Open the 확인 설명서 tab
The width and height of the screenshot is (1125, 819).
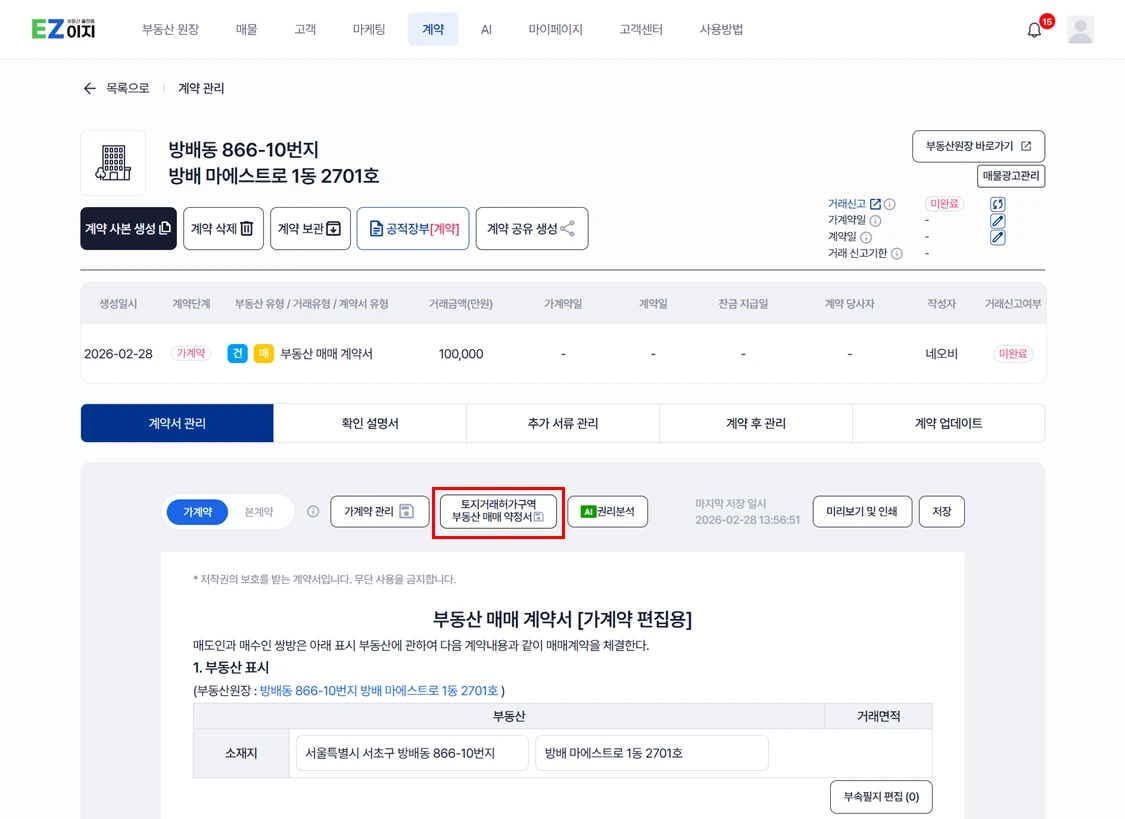click(370, 423)
